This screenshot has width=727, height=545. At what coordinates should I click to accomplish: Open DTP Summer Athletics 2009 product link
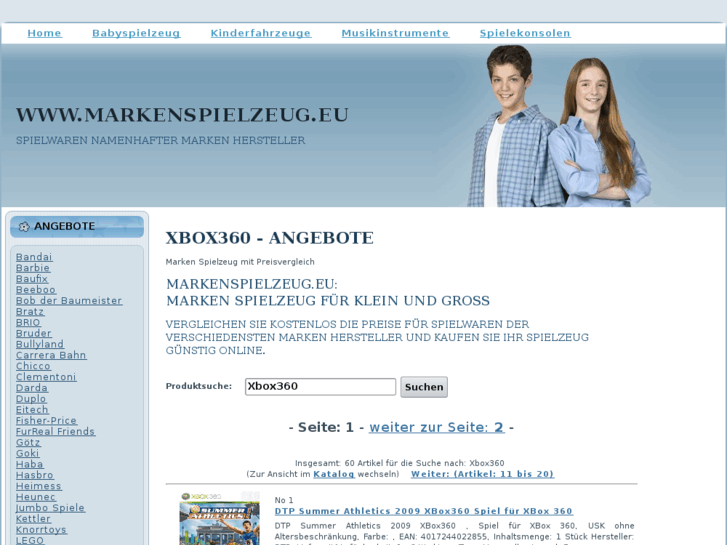click(424, 511)
